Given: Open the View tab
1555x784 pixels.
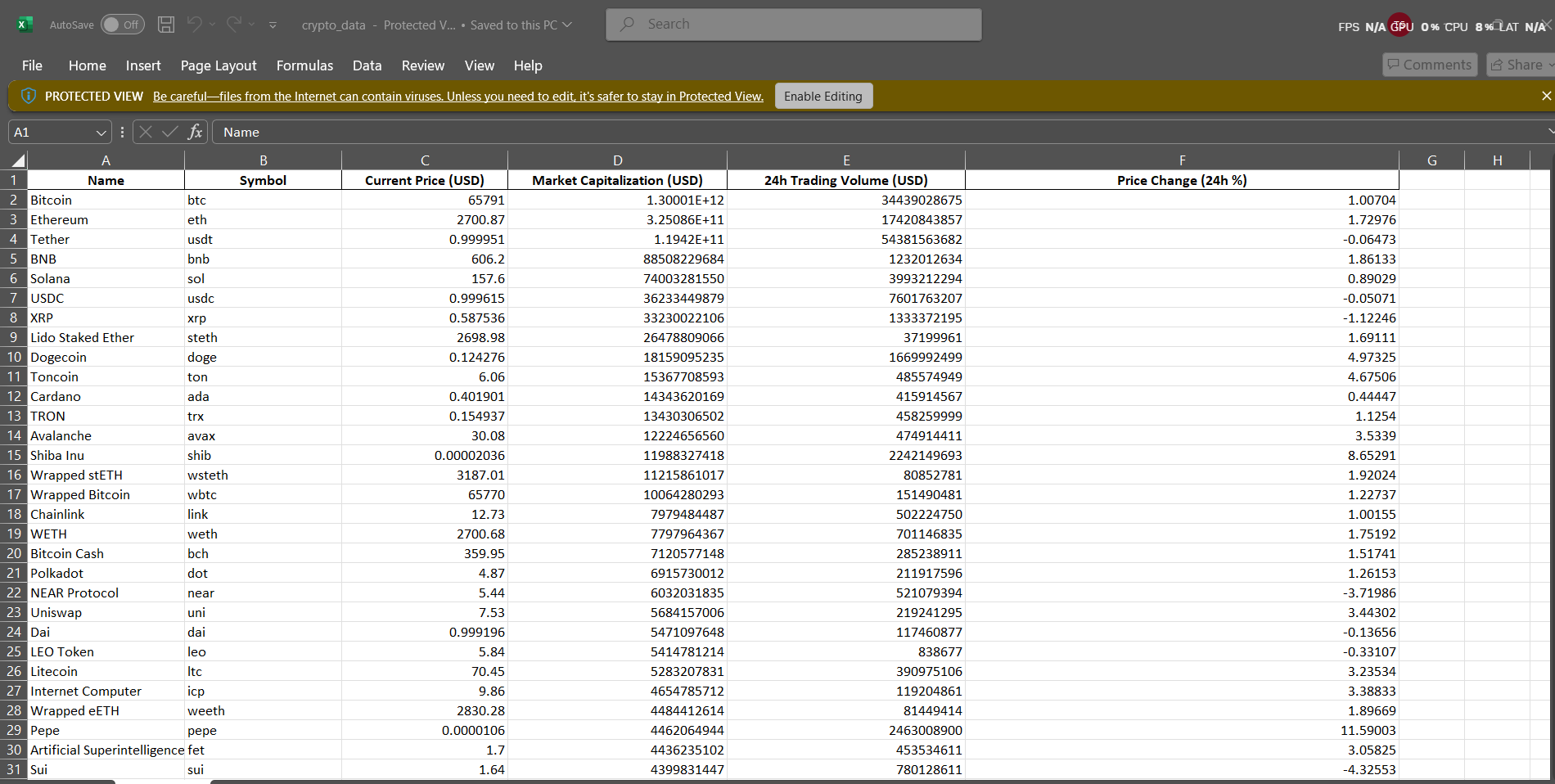Looking at the screenshot, I should pyautogui.click(x=480, y=65).
